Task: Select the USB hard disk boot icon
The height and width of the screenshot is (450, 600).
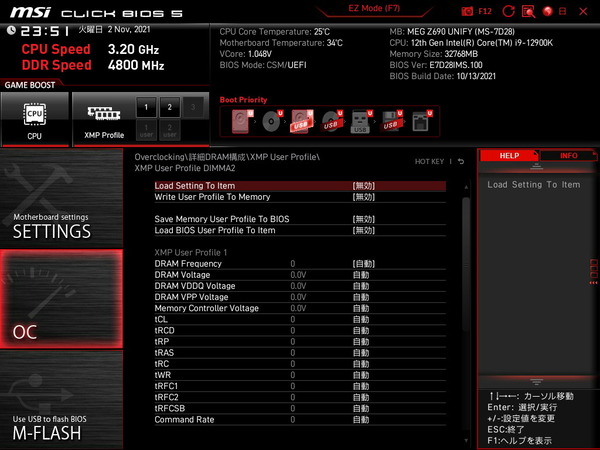Action: [302, 121]
